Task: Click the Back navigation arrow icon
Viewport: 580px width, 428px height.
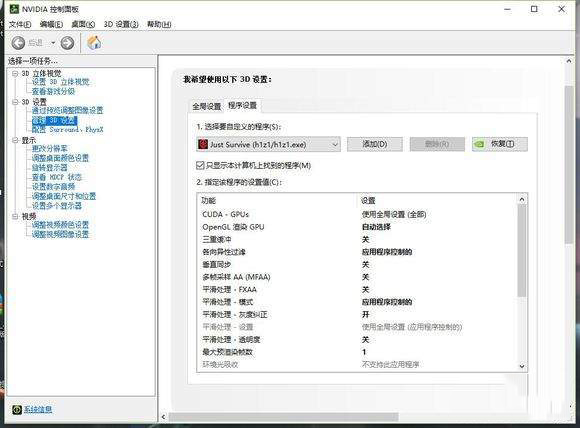Action: 18,43
